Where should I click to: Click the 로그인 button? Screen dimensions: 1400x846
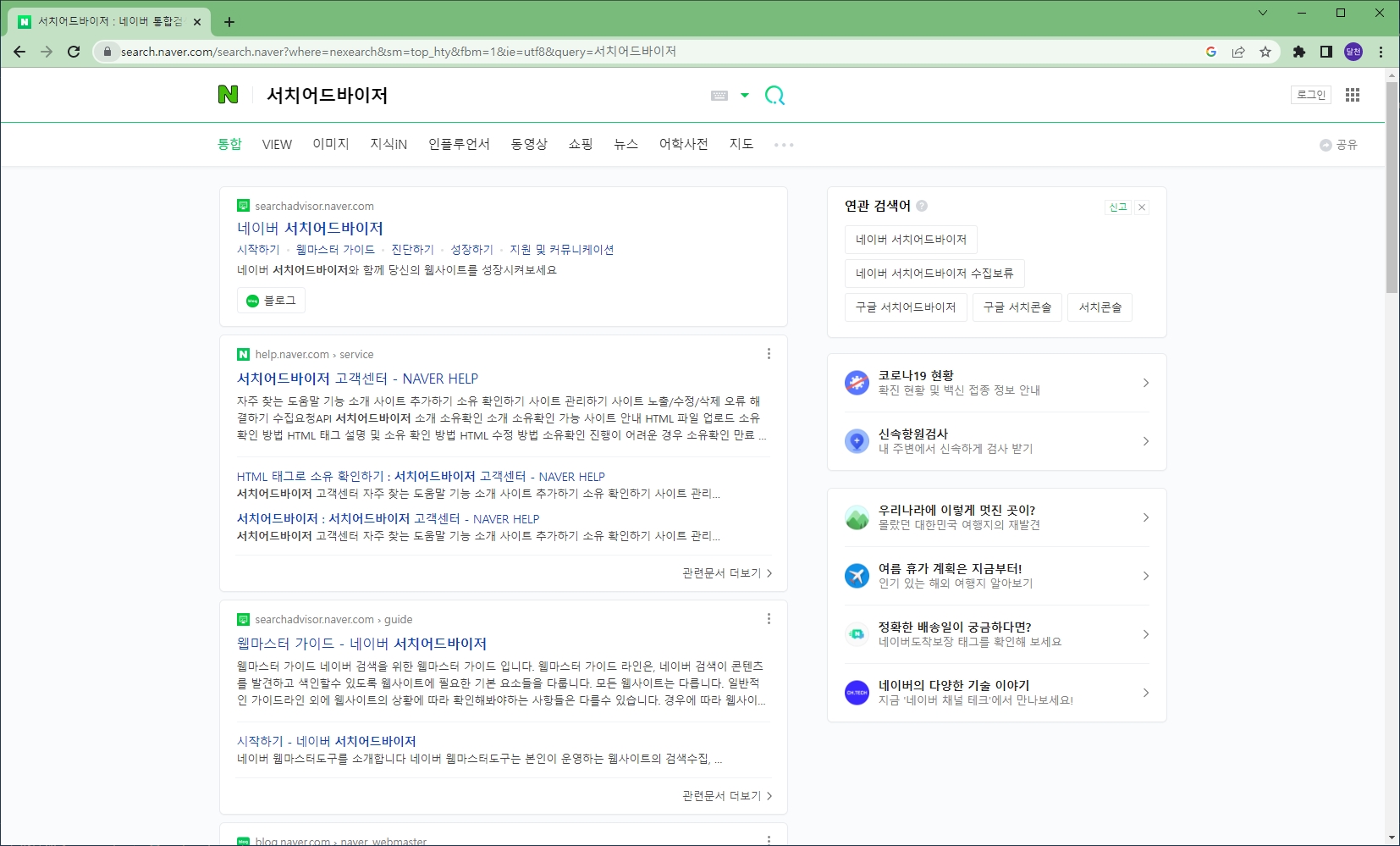click(1311, 95)
